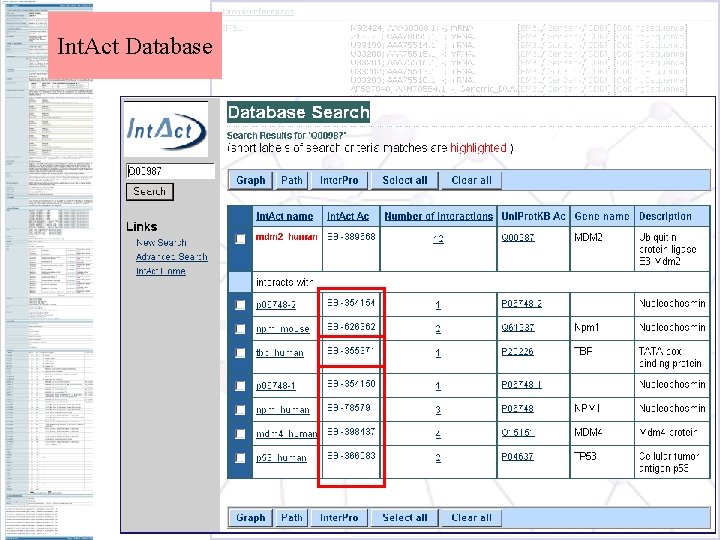Screen dimensions: 720x540
Task: Tick the checkbox for p06748-2 row
Action: coord(240,305)
